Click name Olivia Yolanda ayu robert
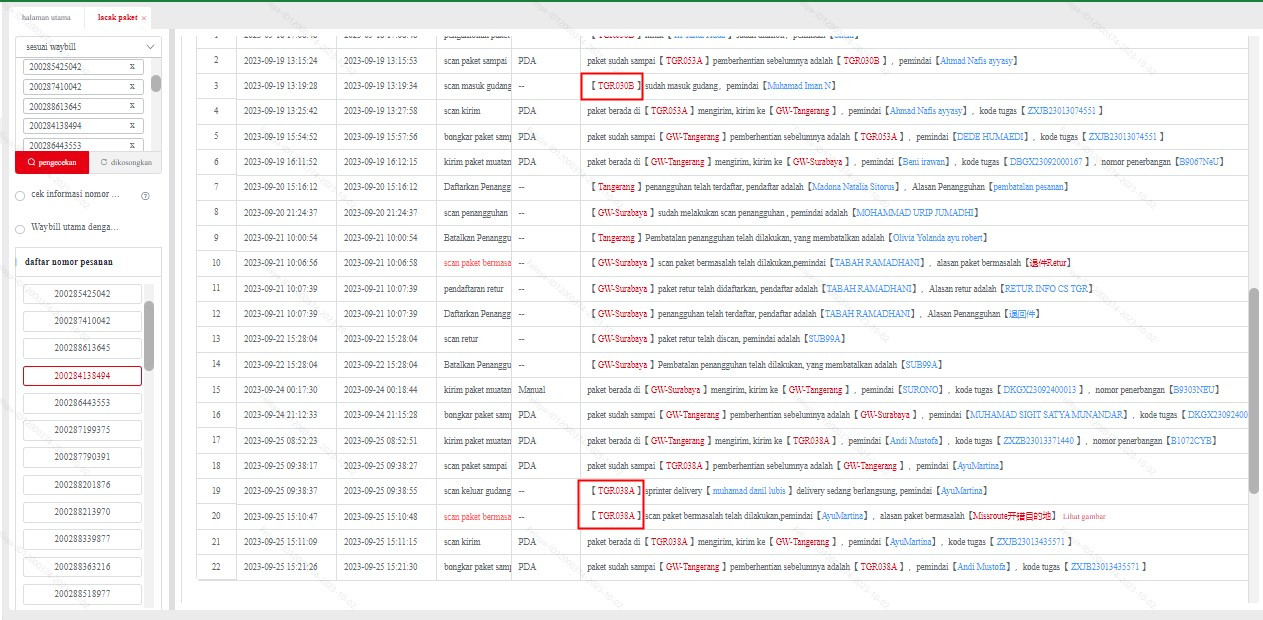1263x620 pixels. tap(940, 238)
